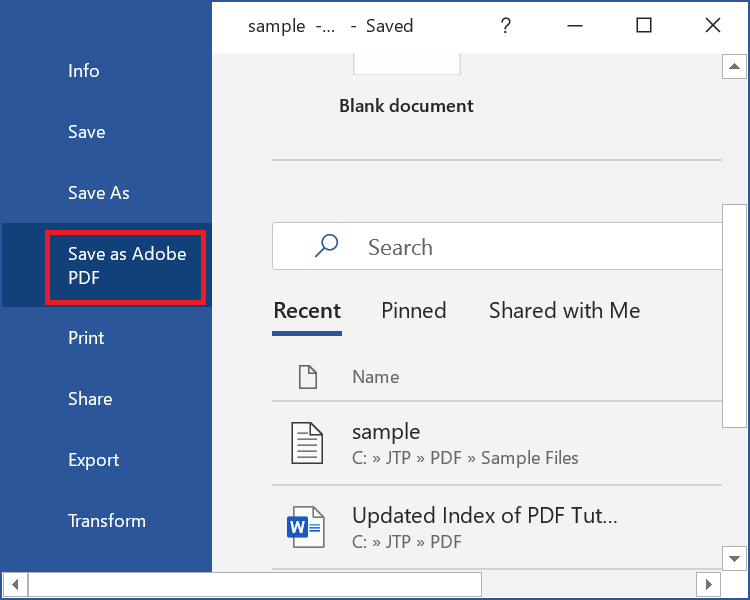Image resolution: width=750 pixels, height=600 pixels.
Task: Minimize the Word window
Action: [574, 25]
